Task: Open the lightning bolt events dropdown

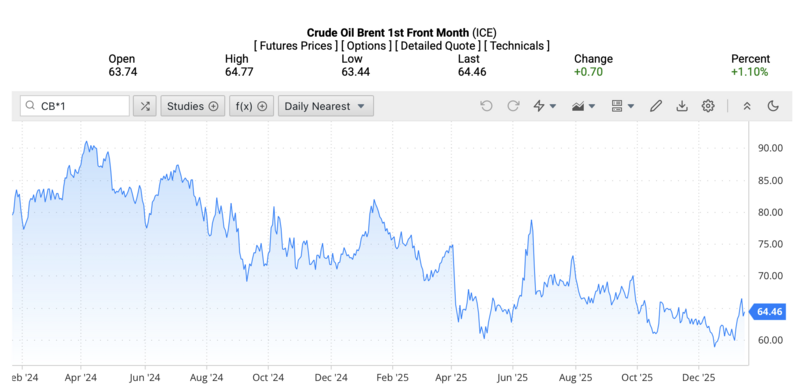Action: click(x=544, y=106)
